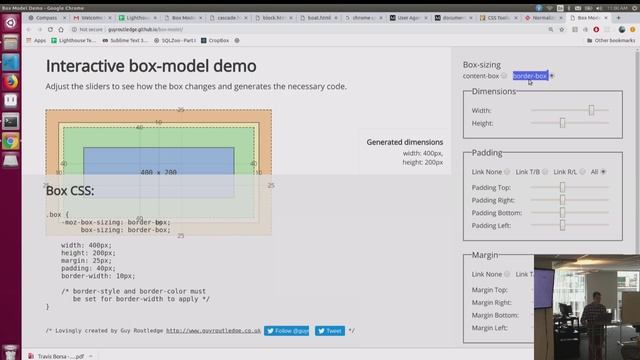Image resolution: width=640 pixels, height=360 pixels.
Task: Reload the page with the refresh icon
Action: click(x=50, y=29)
